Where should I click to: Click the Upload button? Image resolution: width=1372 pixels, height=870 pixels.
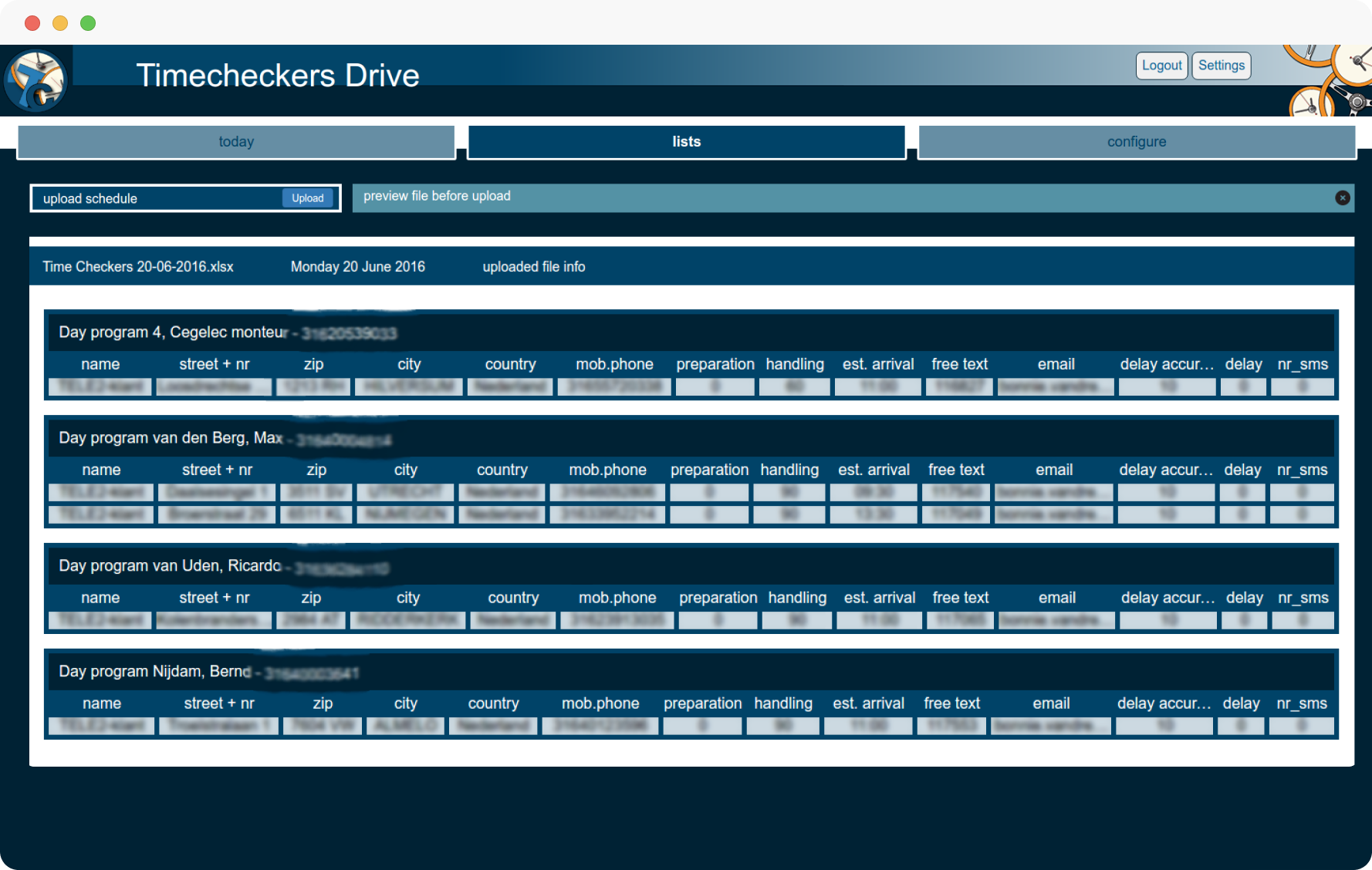[306, 198]
